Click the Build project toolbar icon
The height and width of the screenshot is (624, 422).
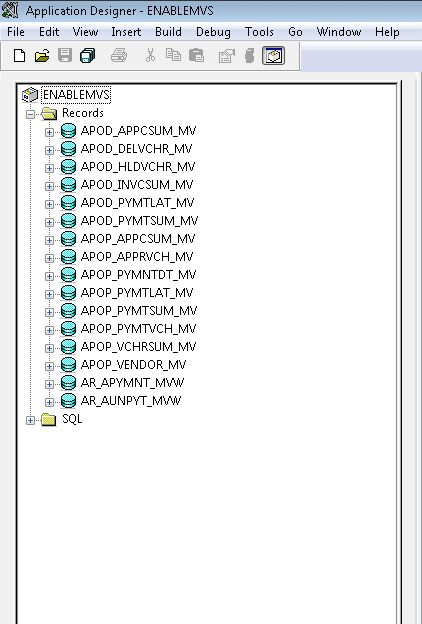250,56
